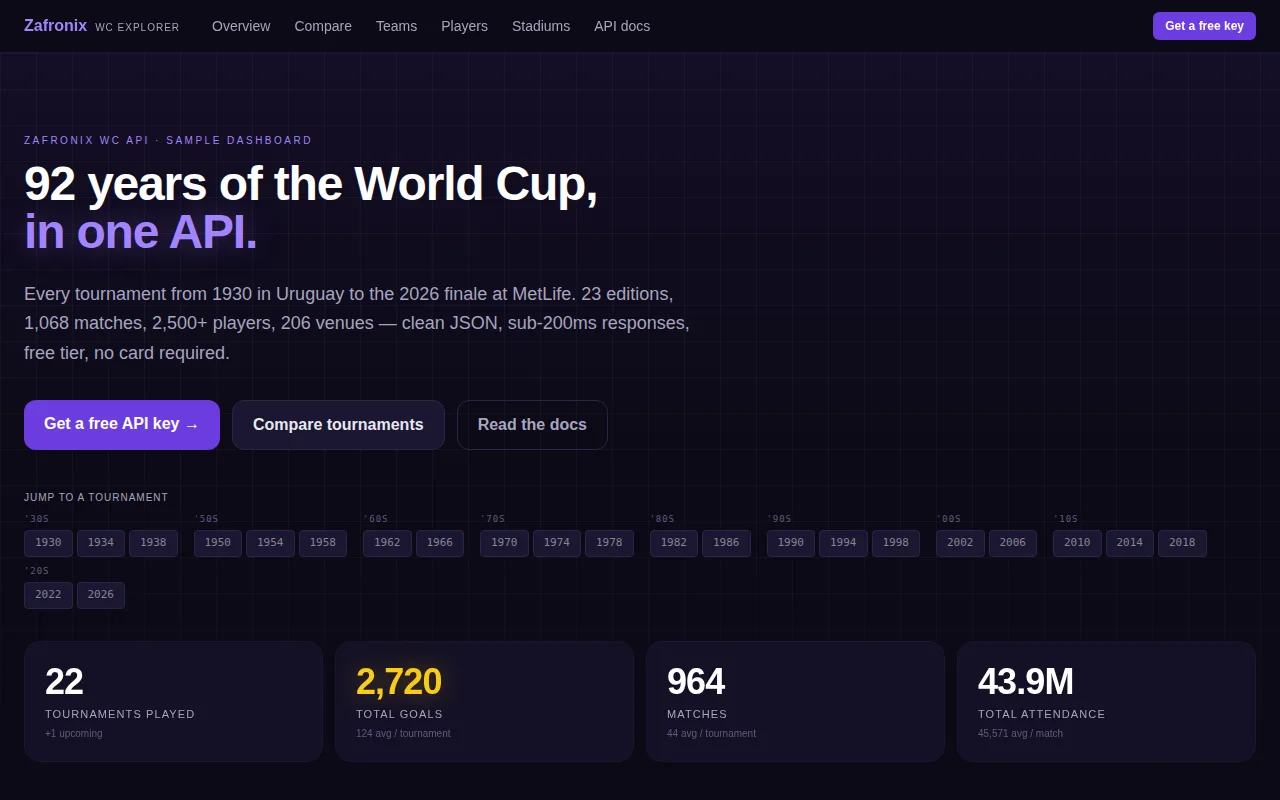Jump to the 1966 tournament
This screenshot has width=1280, height=800.
click(x=440, y=543)
